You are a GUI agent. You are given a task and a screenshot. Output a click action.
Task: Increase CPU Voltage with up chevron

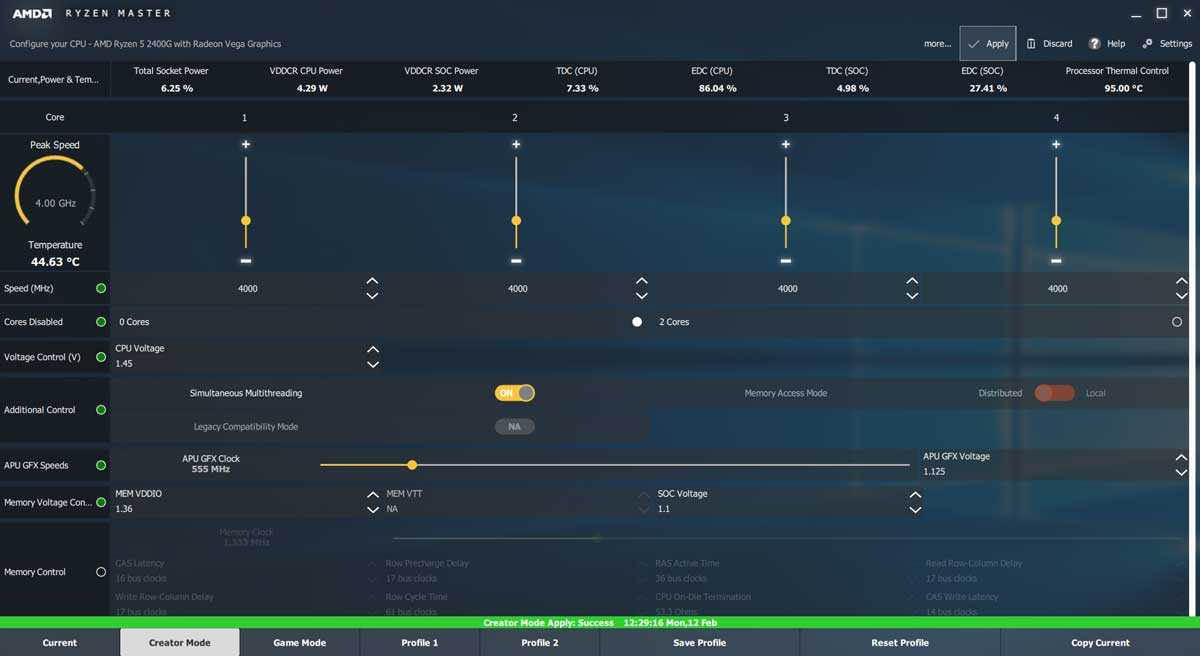coord(373,349)
